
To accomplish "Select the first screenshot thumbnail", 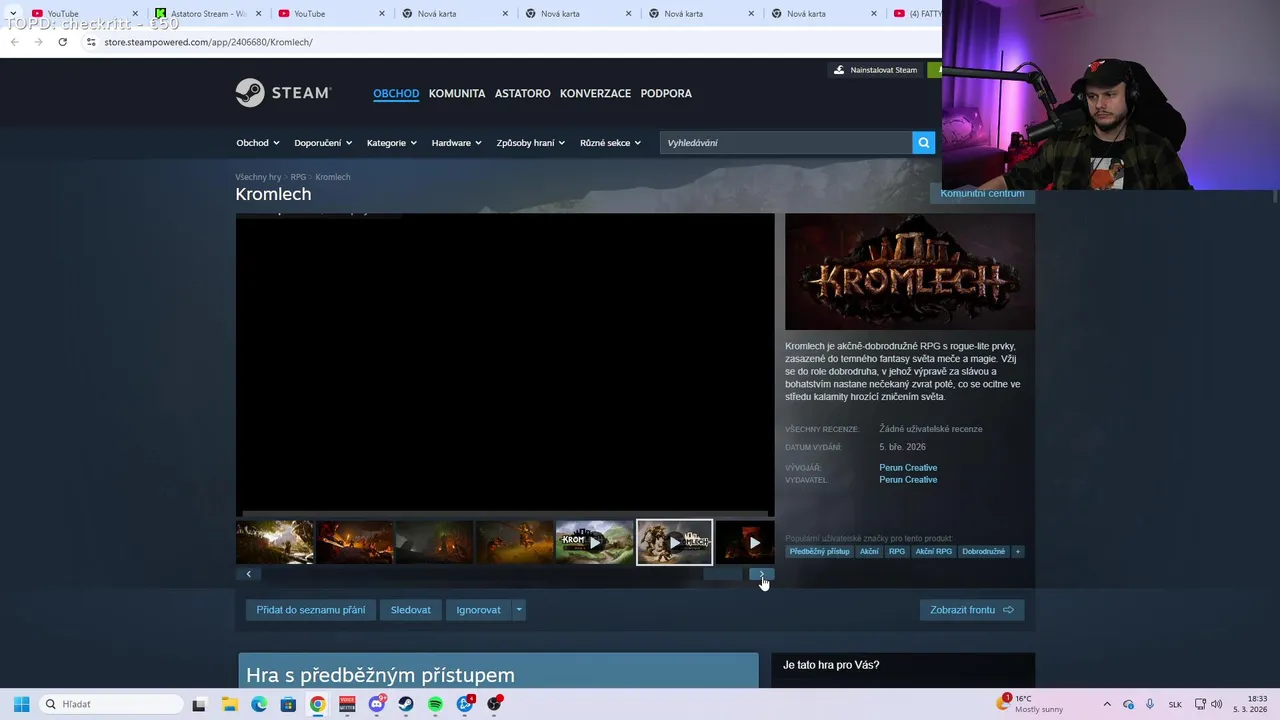I will coord(275,542).
